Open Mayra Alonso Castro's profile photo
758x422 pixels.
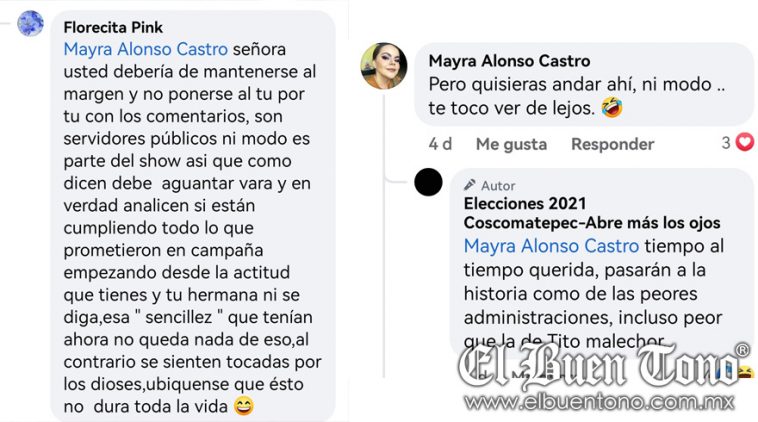point(384,66)
